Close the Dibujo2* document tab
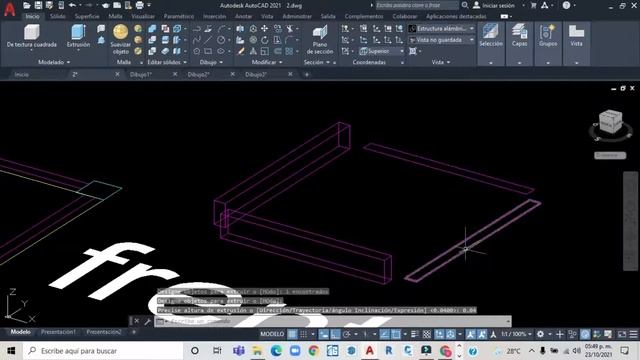 tap(233, 74)
